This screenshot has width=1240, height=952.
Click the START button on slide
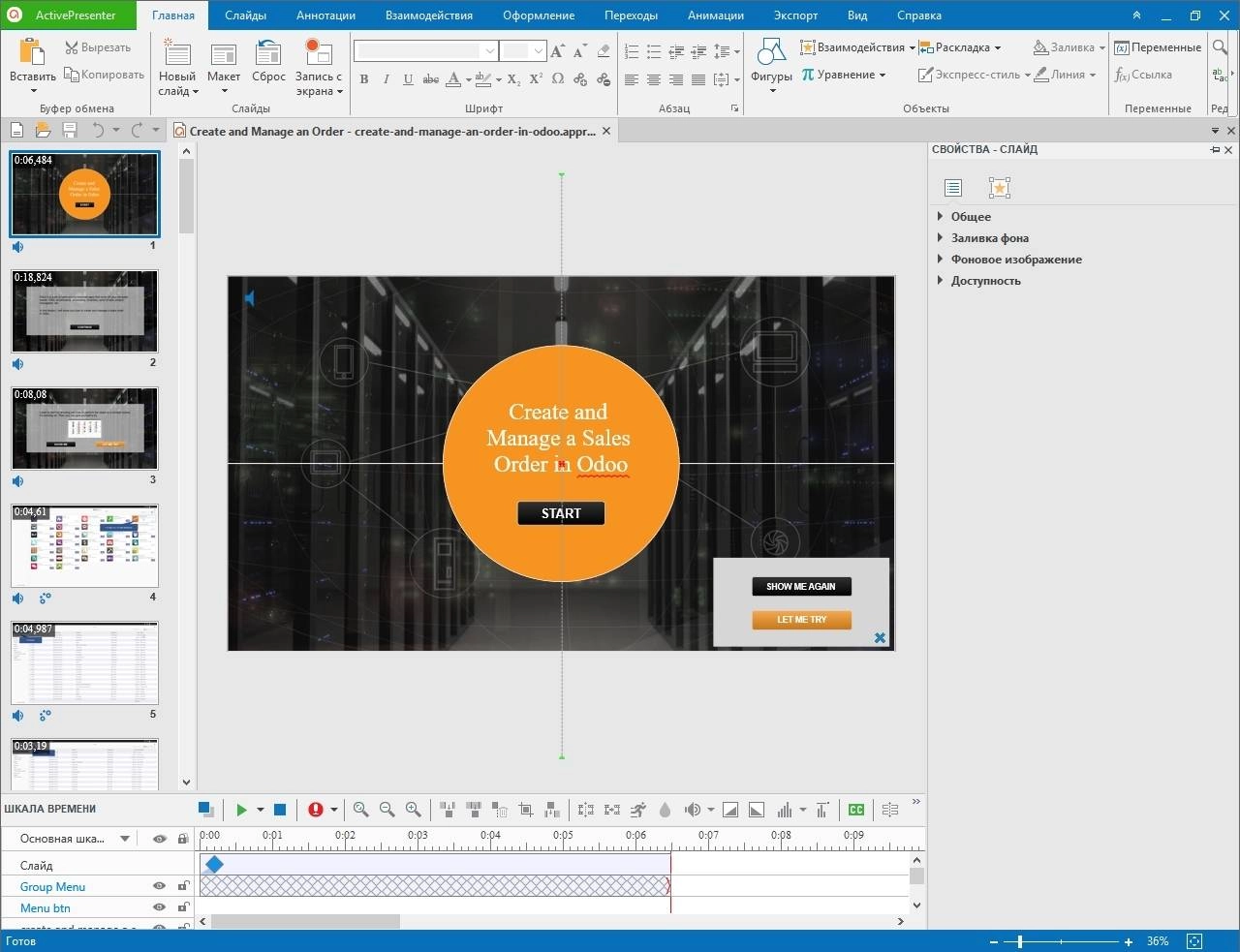click(561, 513)
